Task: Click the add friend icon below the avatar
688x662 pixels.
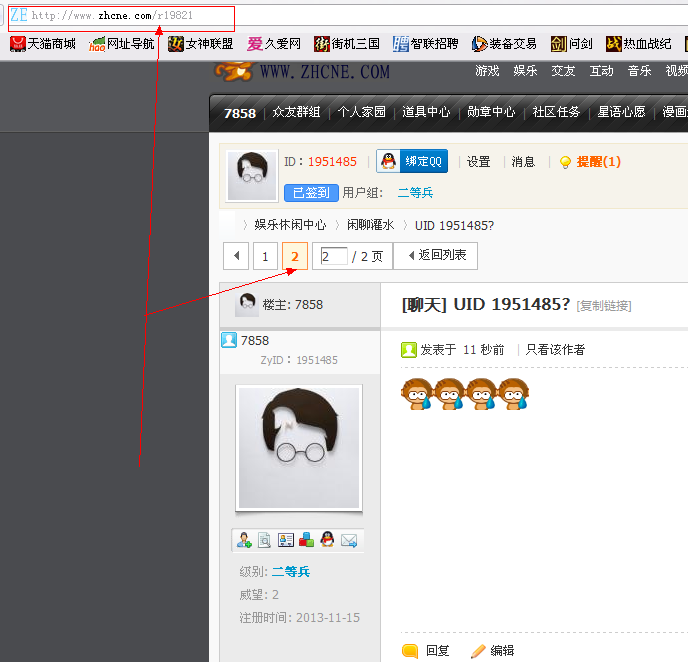Action: coord(244,540)
